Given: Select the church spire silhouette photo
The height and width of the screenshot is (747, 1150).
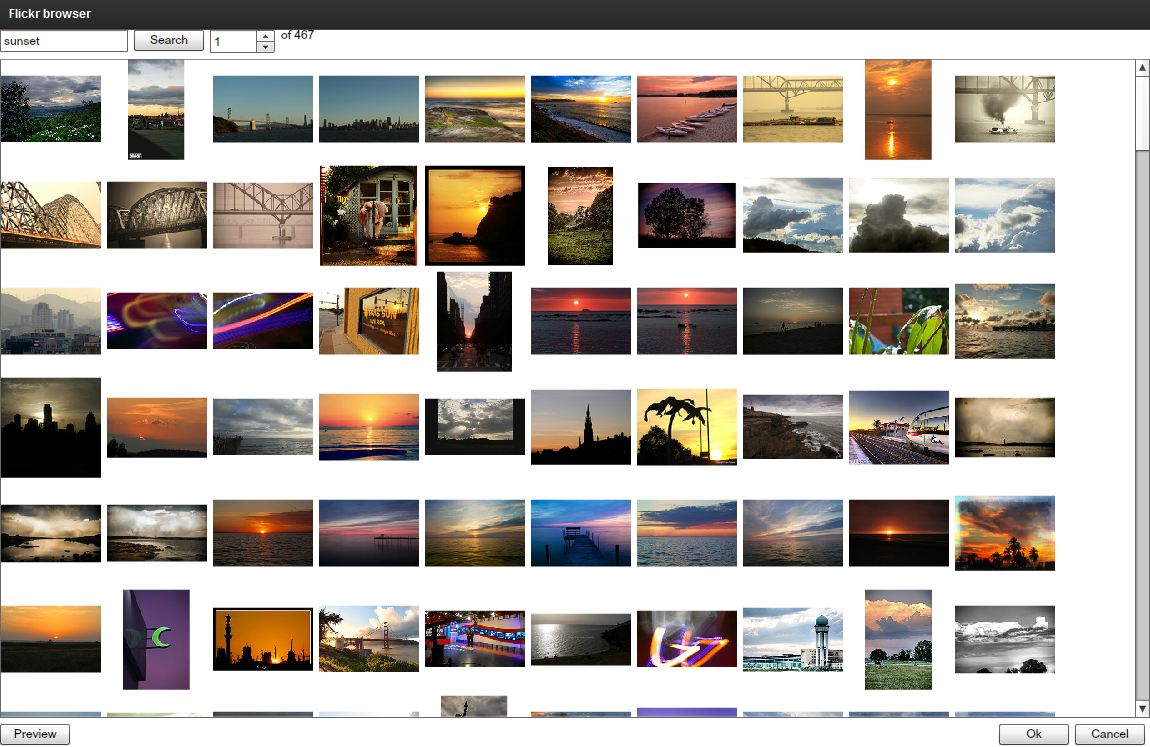Looking at the screenshot, I should 580,427.
